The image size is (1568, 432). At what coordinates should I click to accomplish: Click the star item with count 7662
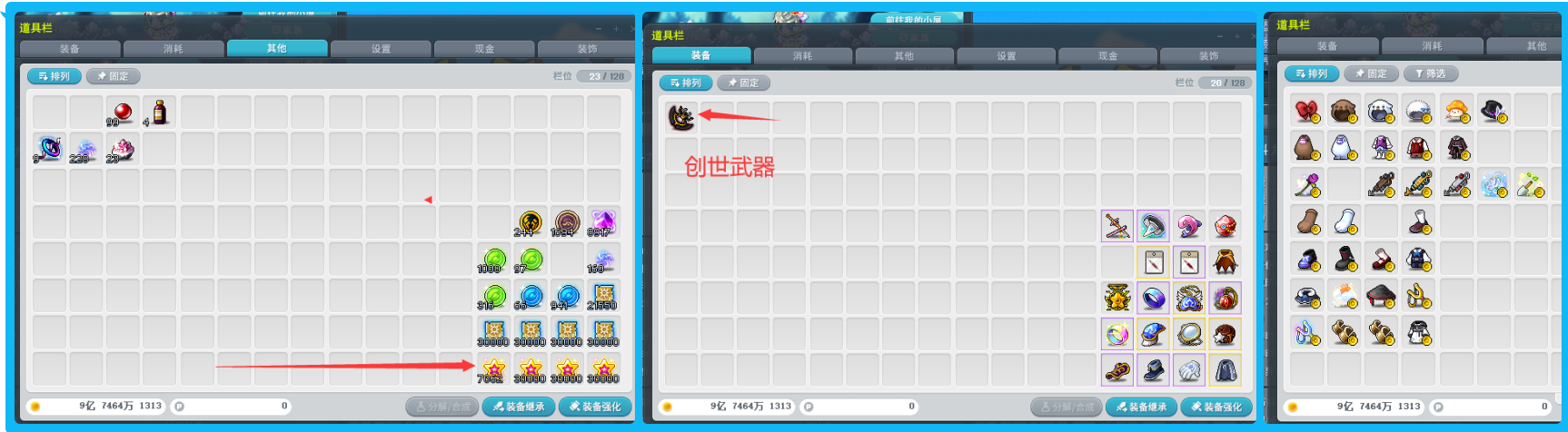(493, 370)
